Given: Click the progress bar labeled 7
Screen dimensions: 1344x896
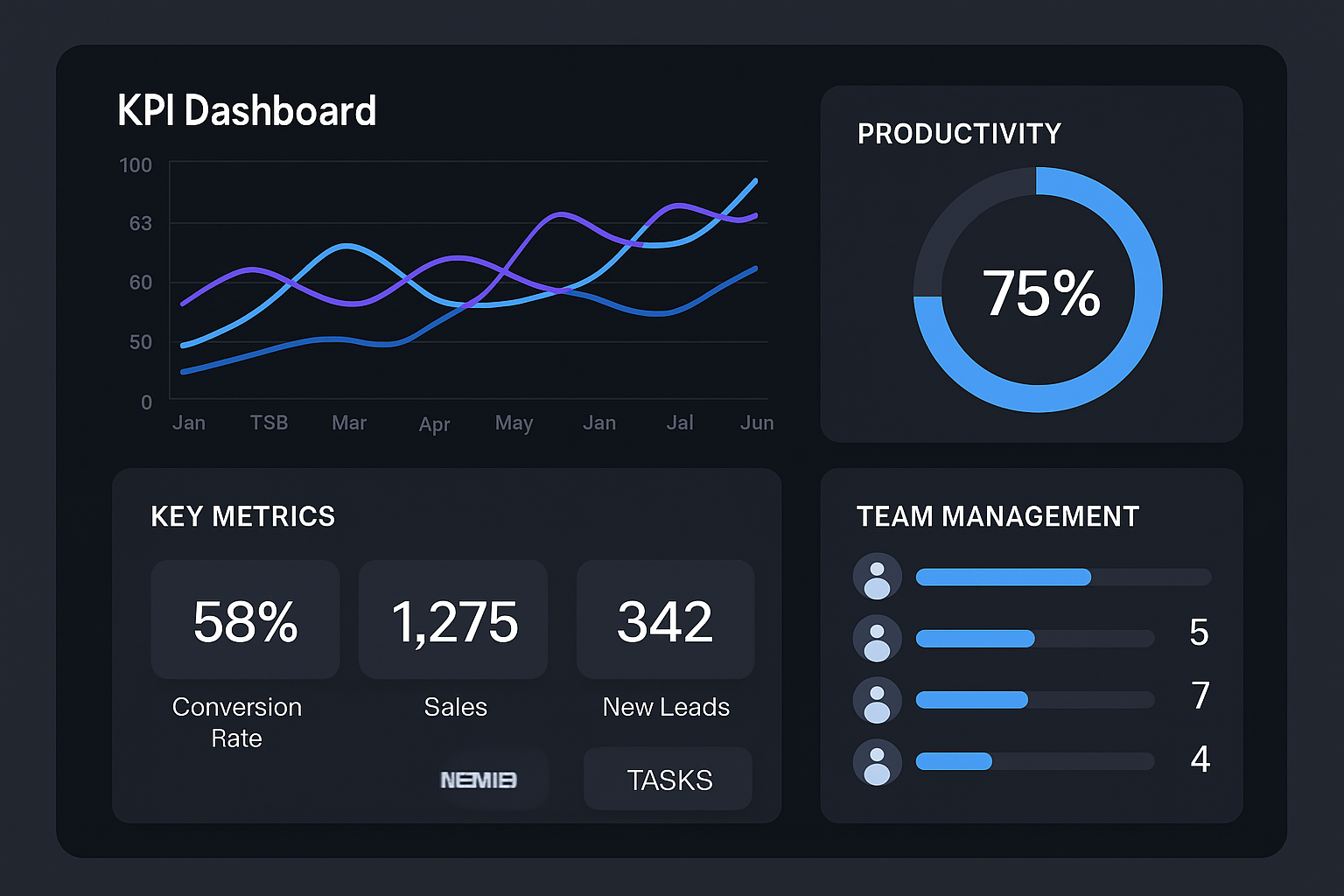Looking at the screenshot, I should (x=1034, y=700).
